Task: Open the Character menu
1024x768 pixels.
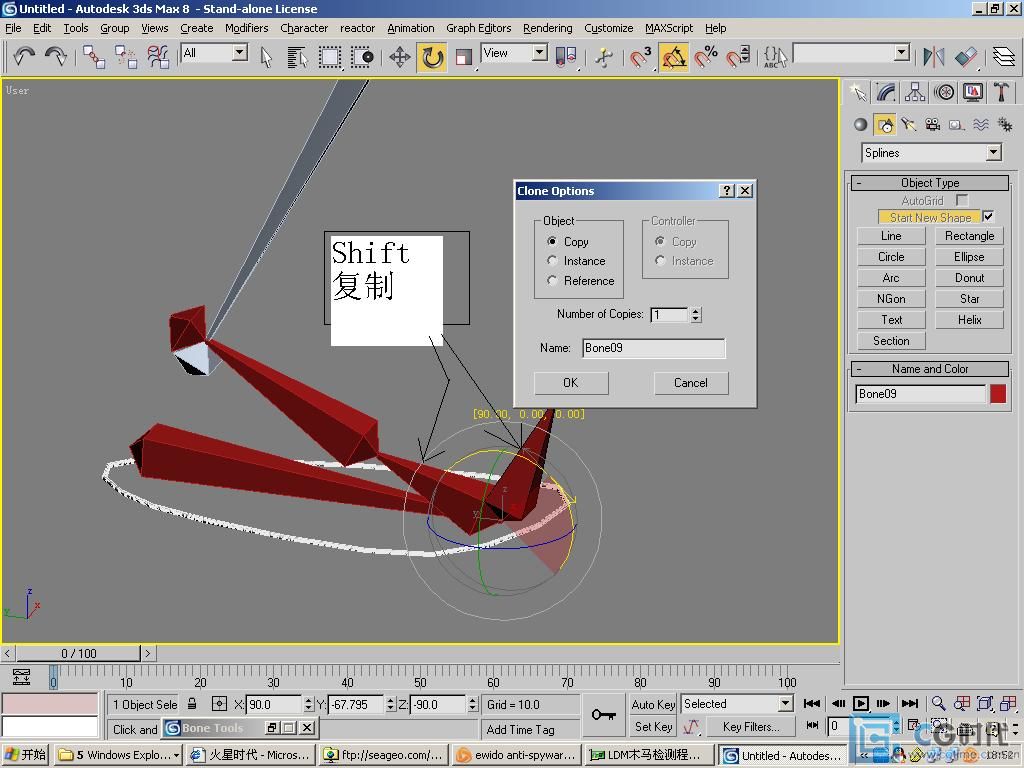Action: coord(304,28)
